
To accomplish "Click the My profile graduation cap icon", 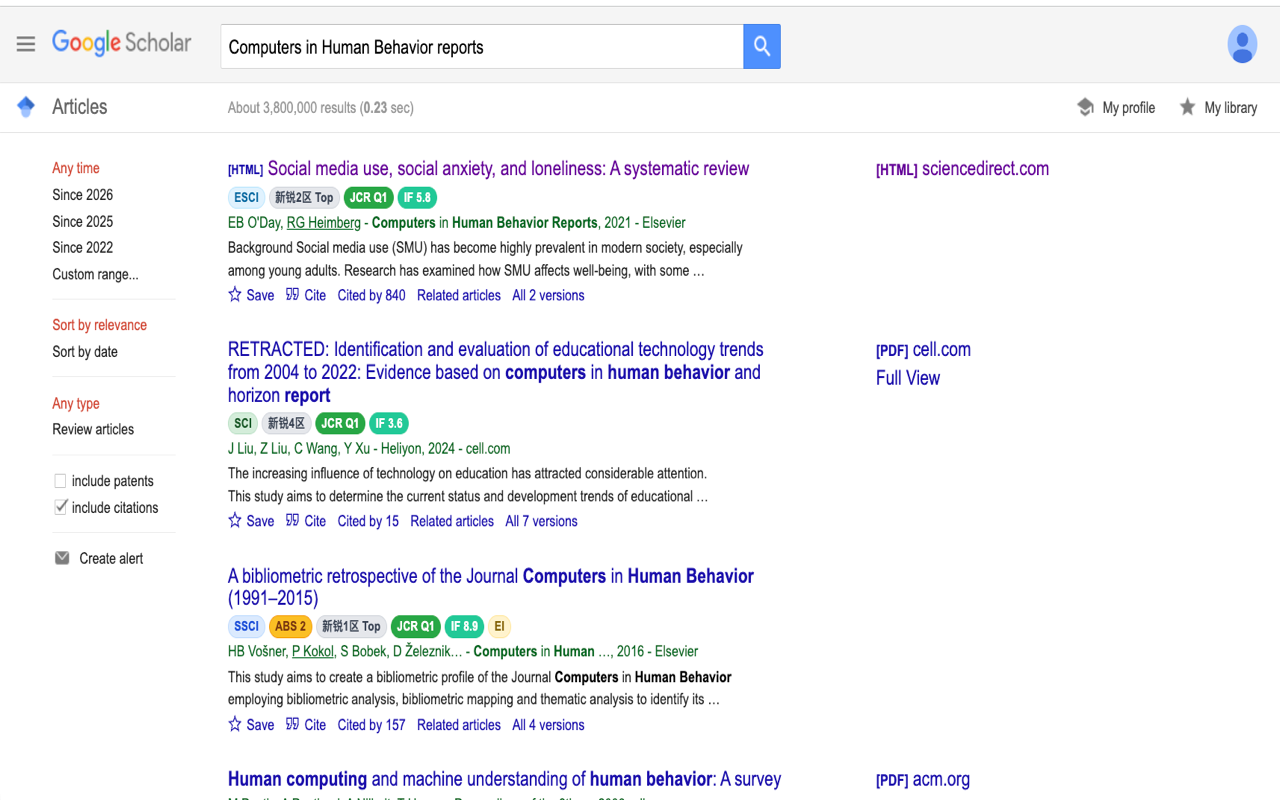I will point(1086,107).
